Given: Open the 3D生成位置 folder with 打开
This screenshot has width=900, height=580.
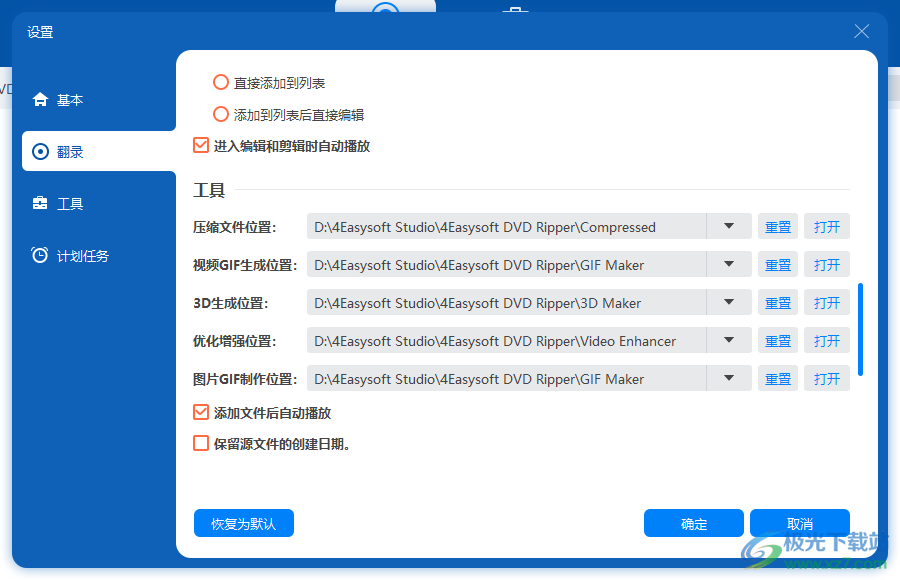Looking at the screenshot, I should pos(827,302).
